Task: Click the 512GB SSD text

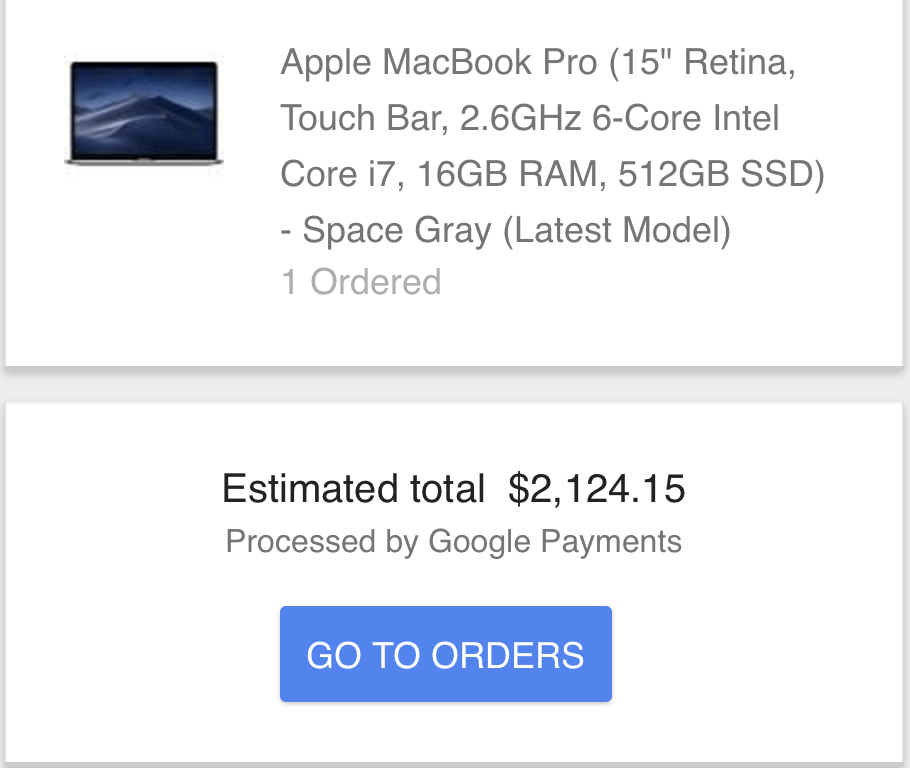Action: click(x=721, y=174)
